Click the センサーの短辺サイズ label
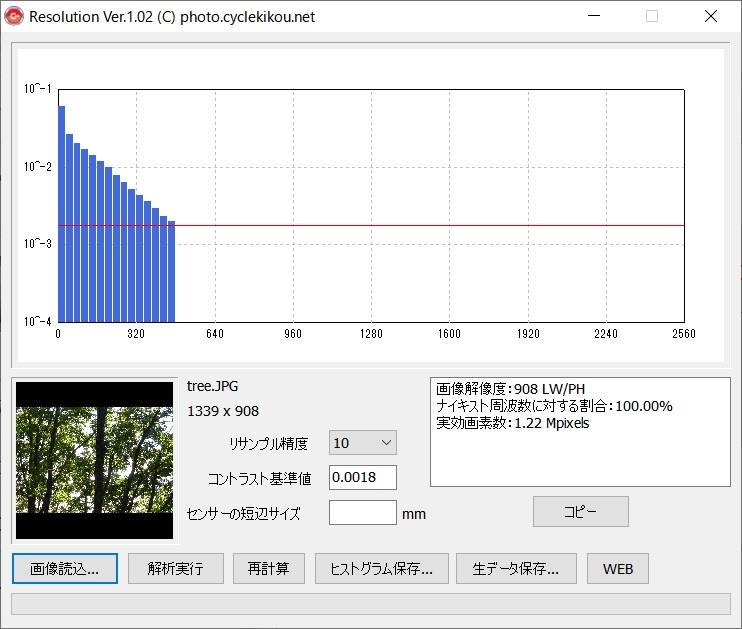This screenshot has width=742, height=629. pyautogui.click(x=243, y=514)
